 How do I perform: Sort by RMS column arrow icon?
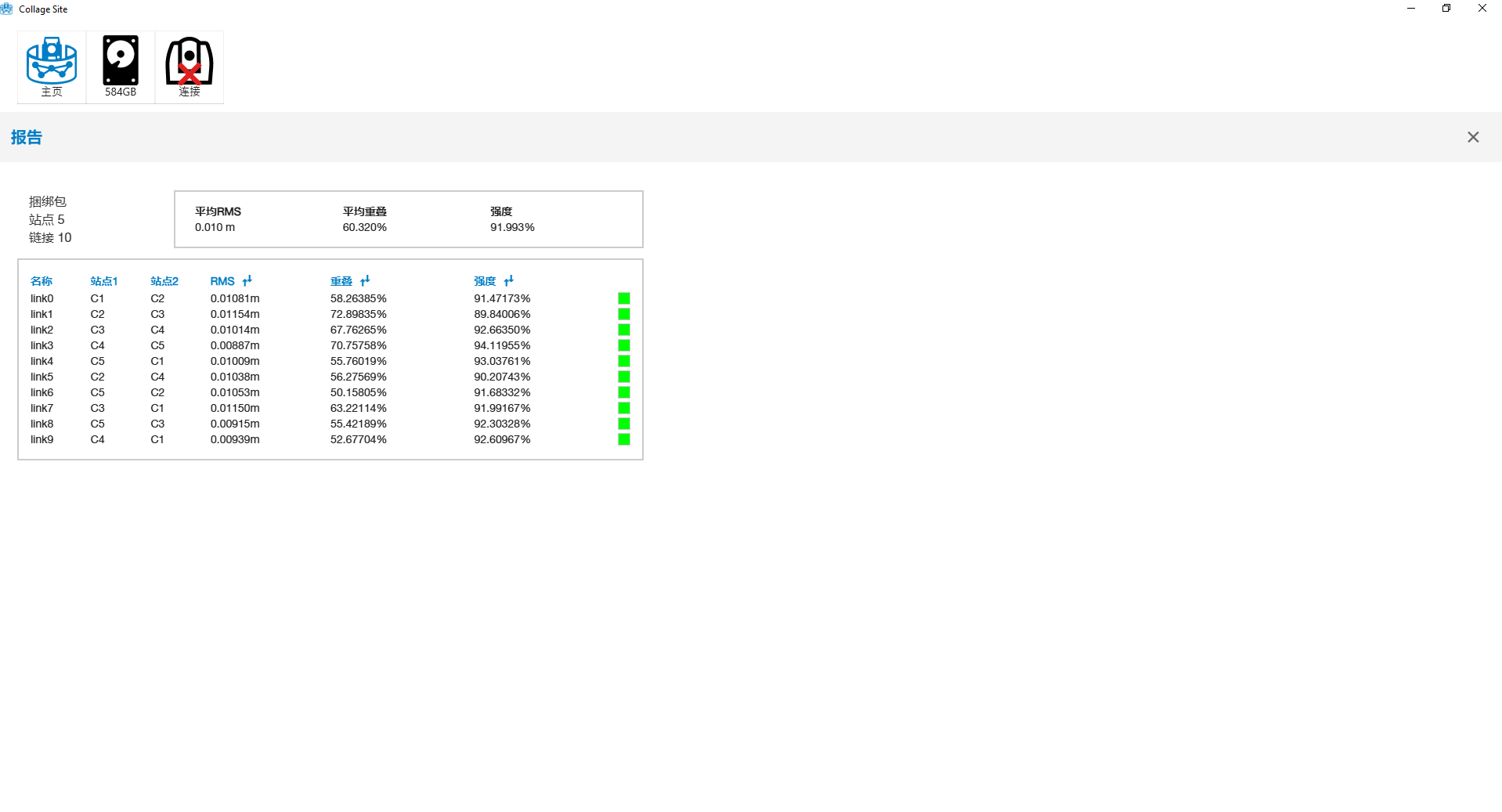pyautogui.click(x=247, y=280)
